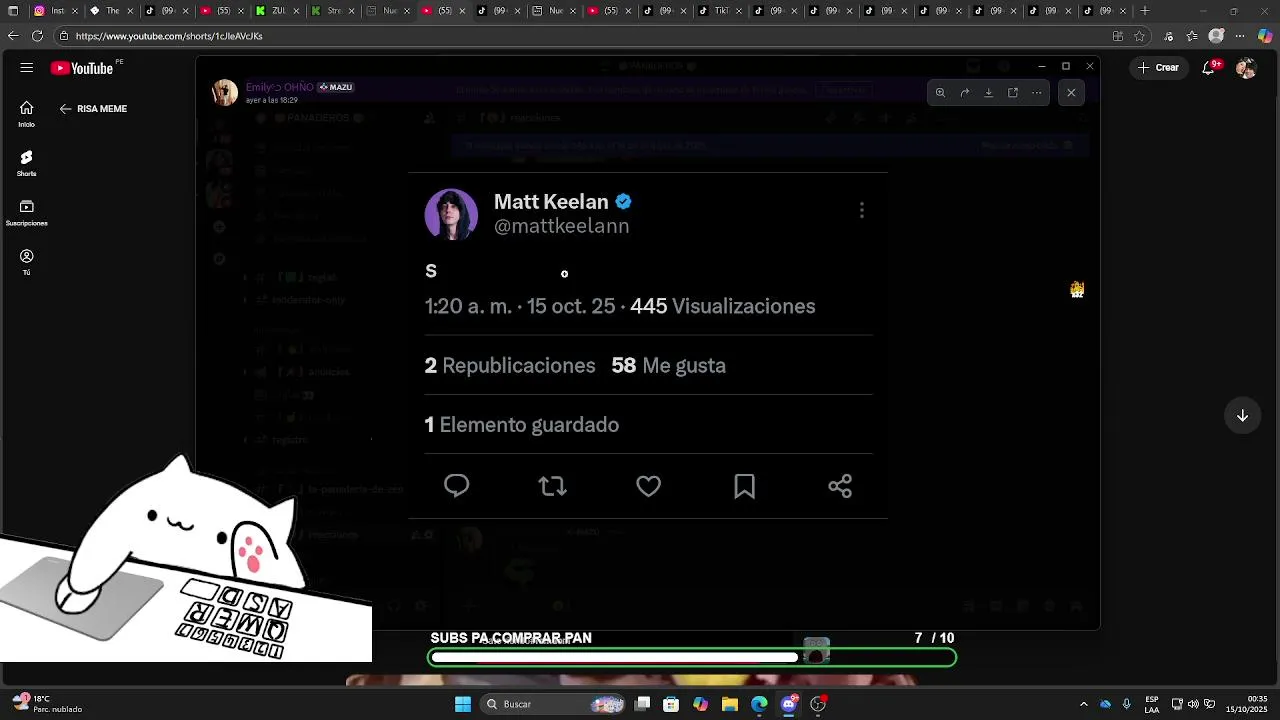Click the repost arrows icon
Image resolution: width=1280 pixels, height=720 pixels.
click(x=552, y=486)
